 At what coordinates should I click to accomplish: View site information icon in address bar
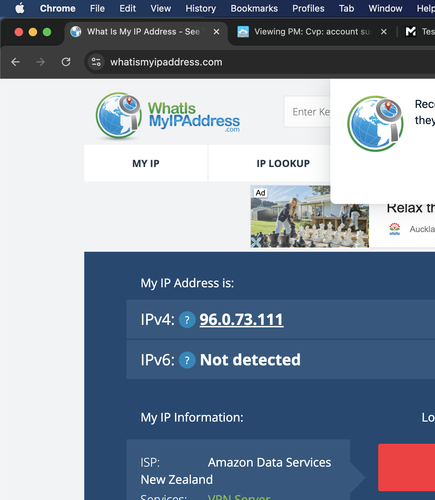[x=96, y=62]
